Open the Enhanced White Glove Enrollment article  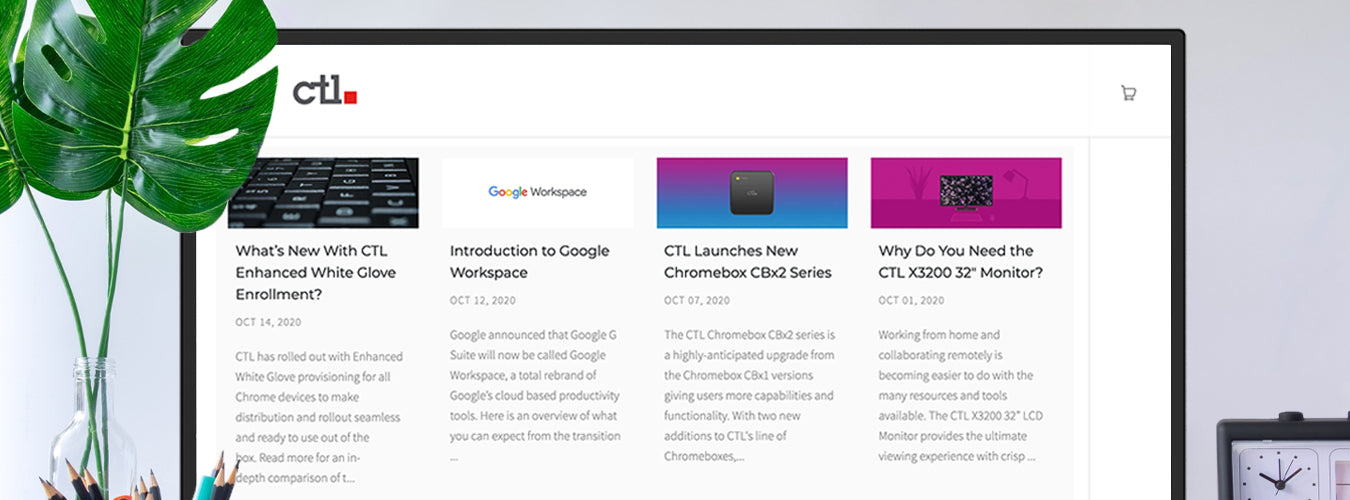click(315, 272)
